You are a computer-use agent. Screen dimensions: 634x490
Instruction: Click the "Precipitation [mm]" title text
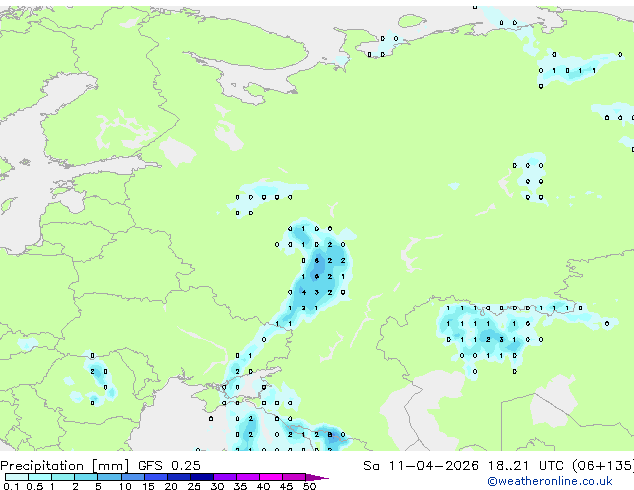65,466
